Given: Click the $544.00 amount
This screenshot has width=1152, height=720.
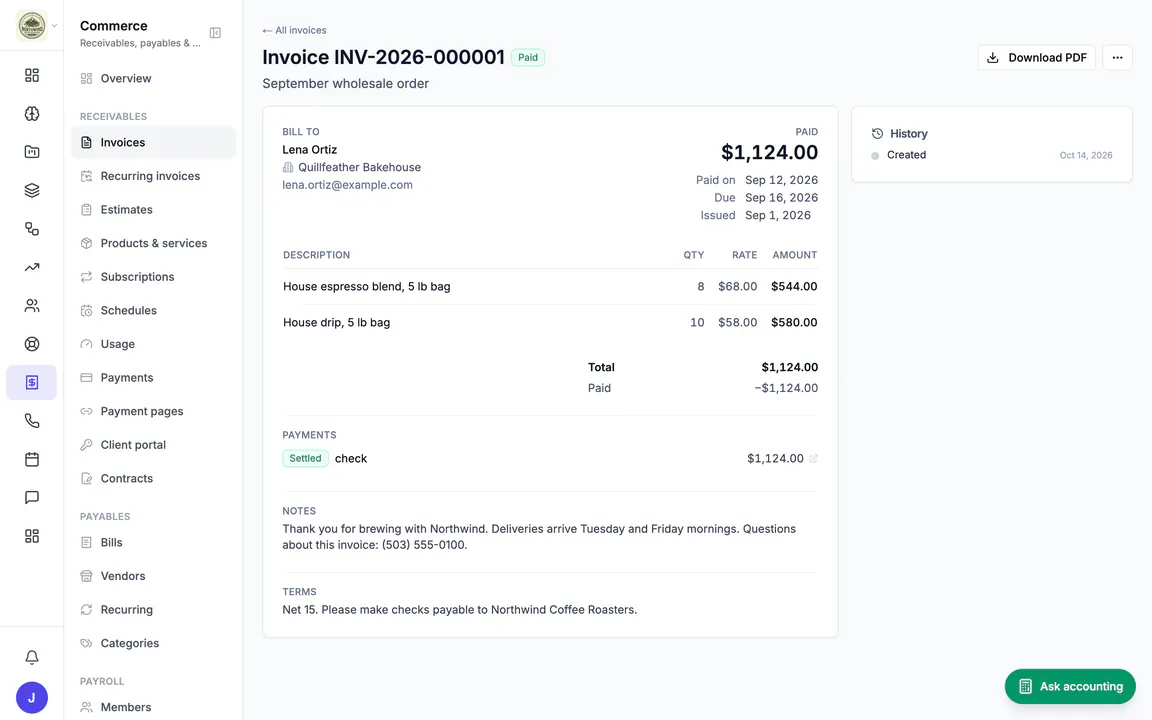Looking at the screenshot, I should tap(794, 287).
